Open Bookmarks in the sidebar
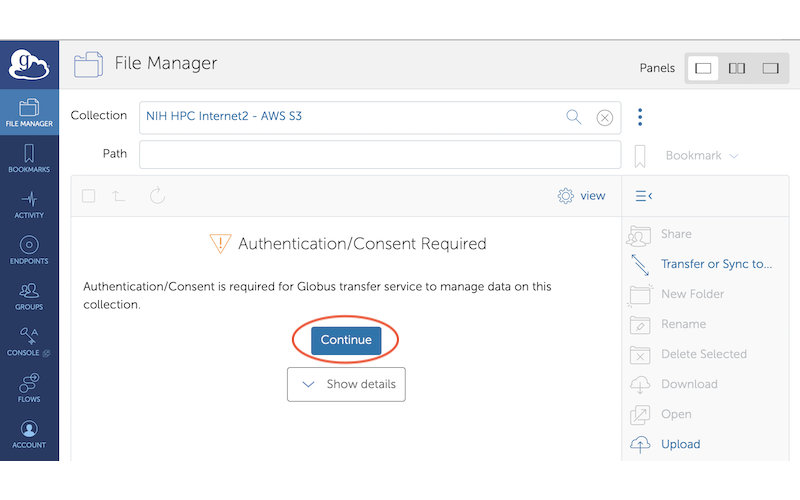 (x=29, y=158)
